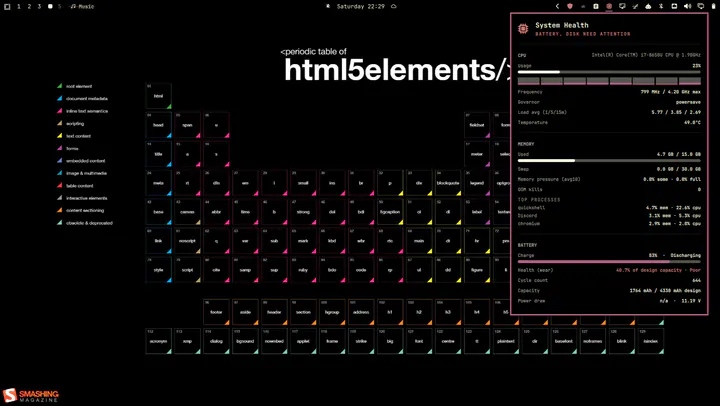Click the CPU usage progress bar
This screenshot has width=720, height=406.
[609, 72]
